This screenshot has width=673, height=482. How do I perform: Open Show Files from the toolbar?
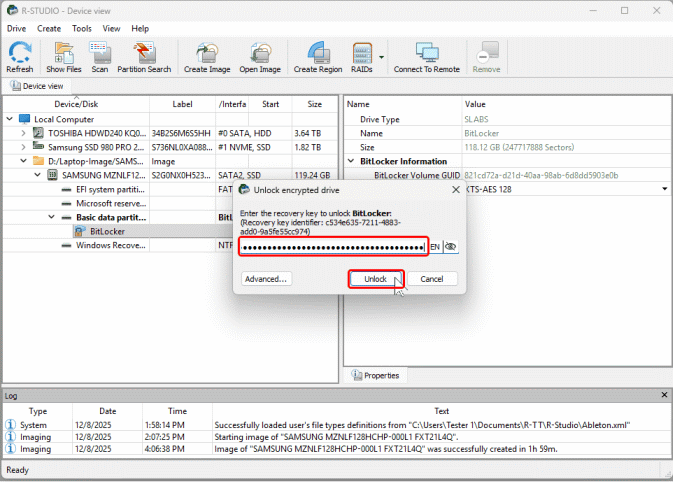[x=64, y=57]
